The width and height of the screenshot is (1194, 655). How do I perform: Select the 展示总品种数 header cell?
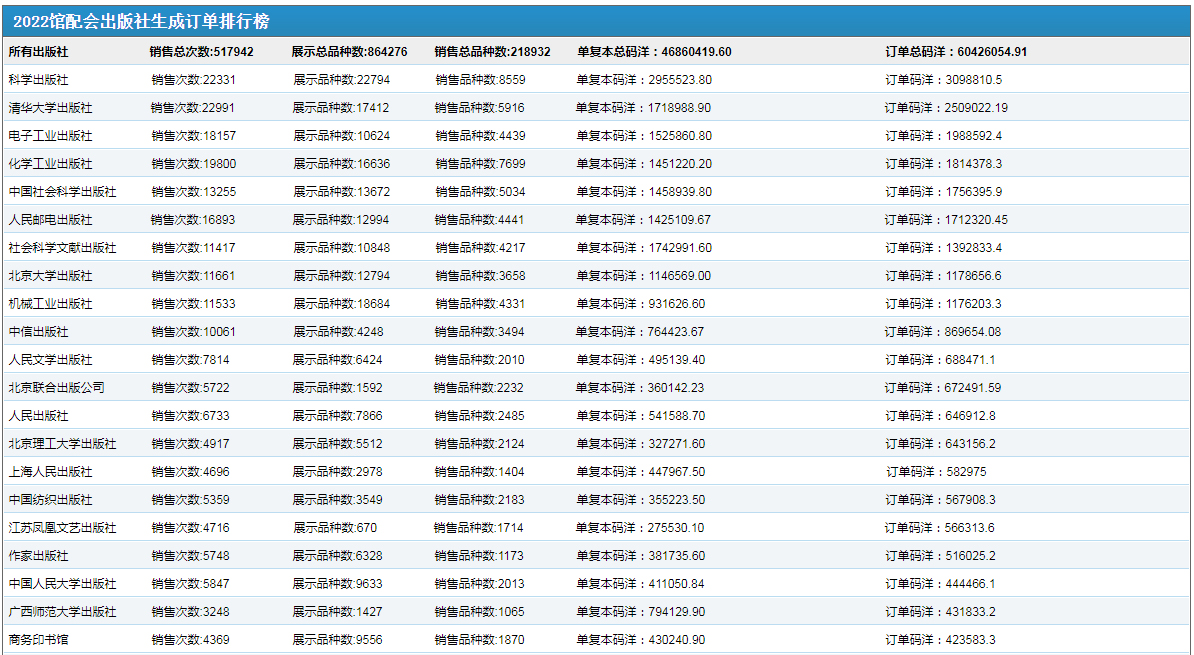[349, 52]
